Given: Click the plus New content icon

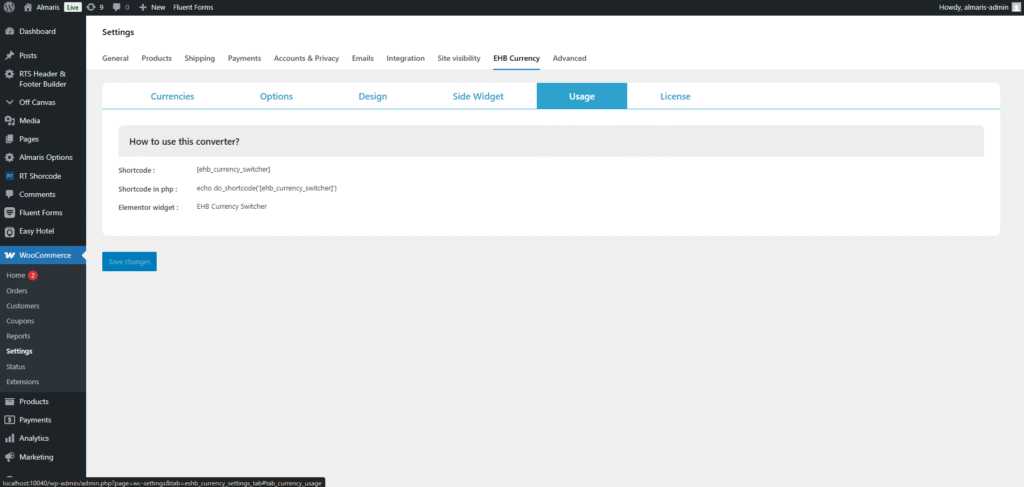Looking at the screenshot, I should click(142, 7).
